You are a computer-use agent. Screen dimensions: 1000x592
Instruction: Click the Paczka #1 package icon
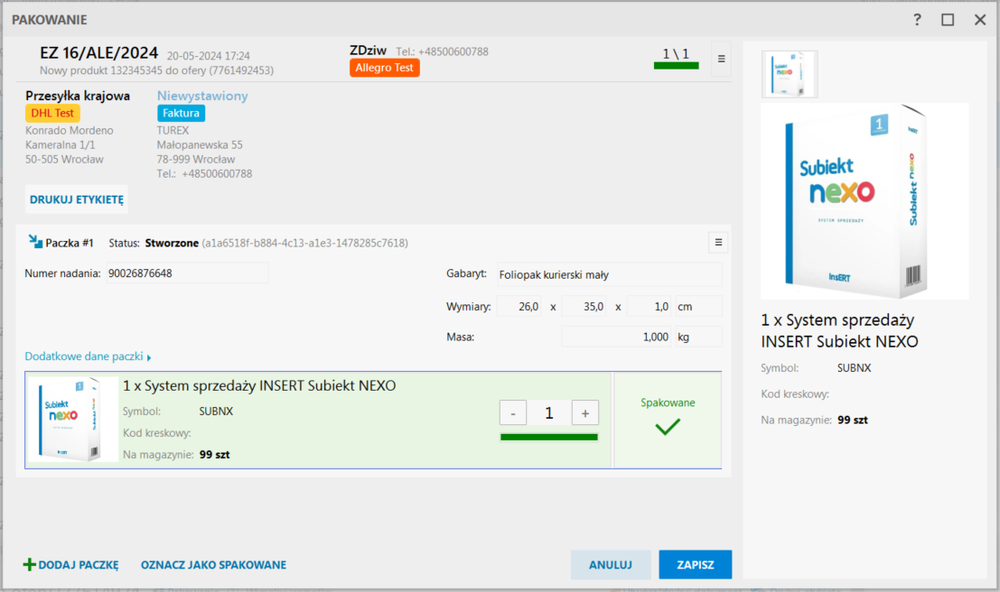pyautogui.click(x=35, y=242)
